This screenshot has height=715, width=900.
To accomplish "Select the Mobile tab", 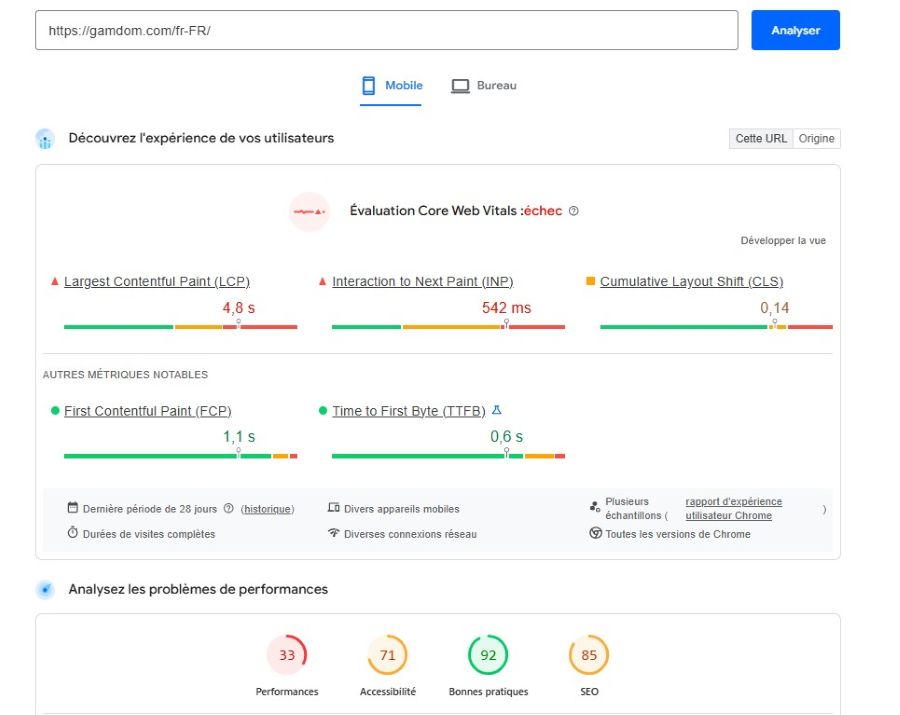I will click(391, 86).
